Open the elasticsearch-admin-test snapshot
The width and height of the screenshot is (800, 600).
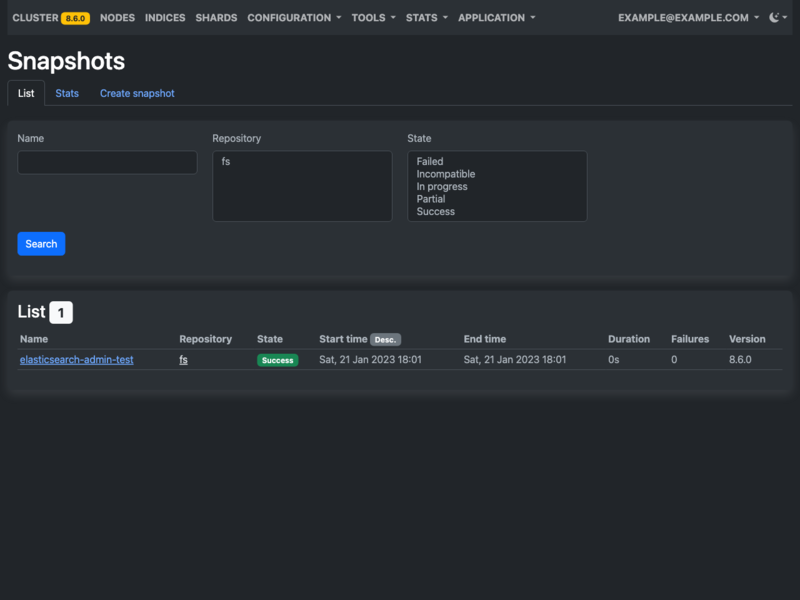76,360
